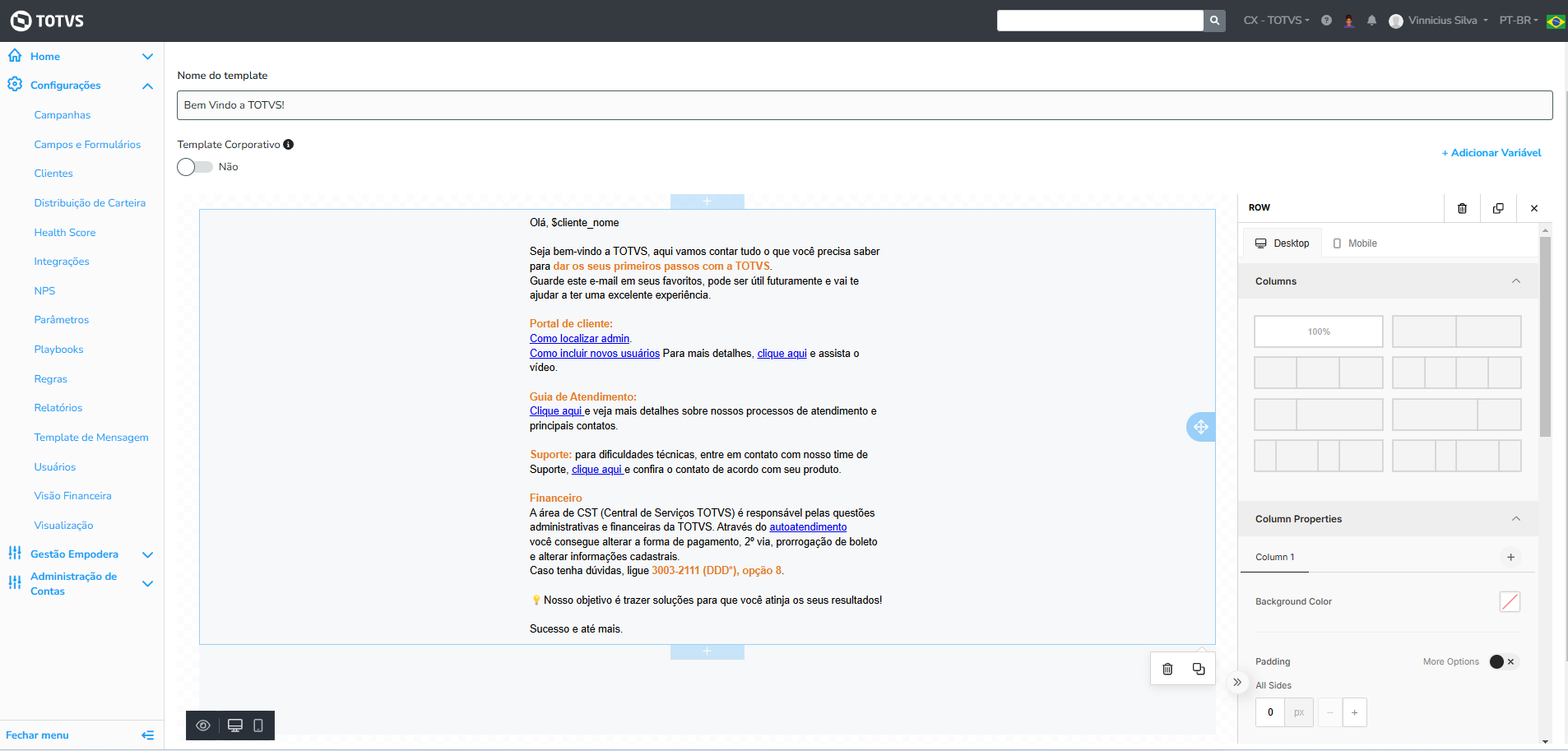Collapse the Columns section
This screenshot has width=1568, height=751.
tap(1516, 281)
